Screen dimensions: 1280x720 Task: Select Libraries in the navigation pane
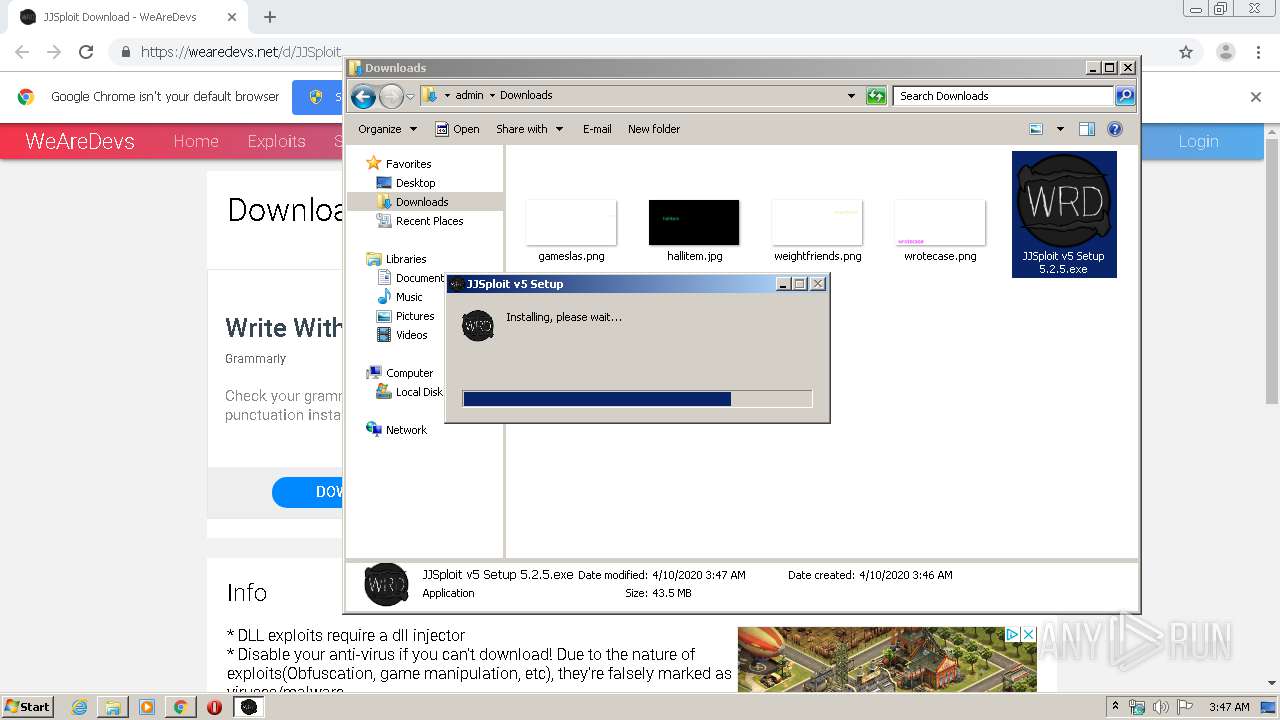point(396,259)
